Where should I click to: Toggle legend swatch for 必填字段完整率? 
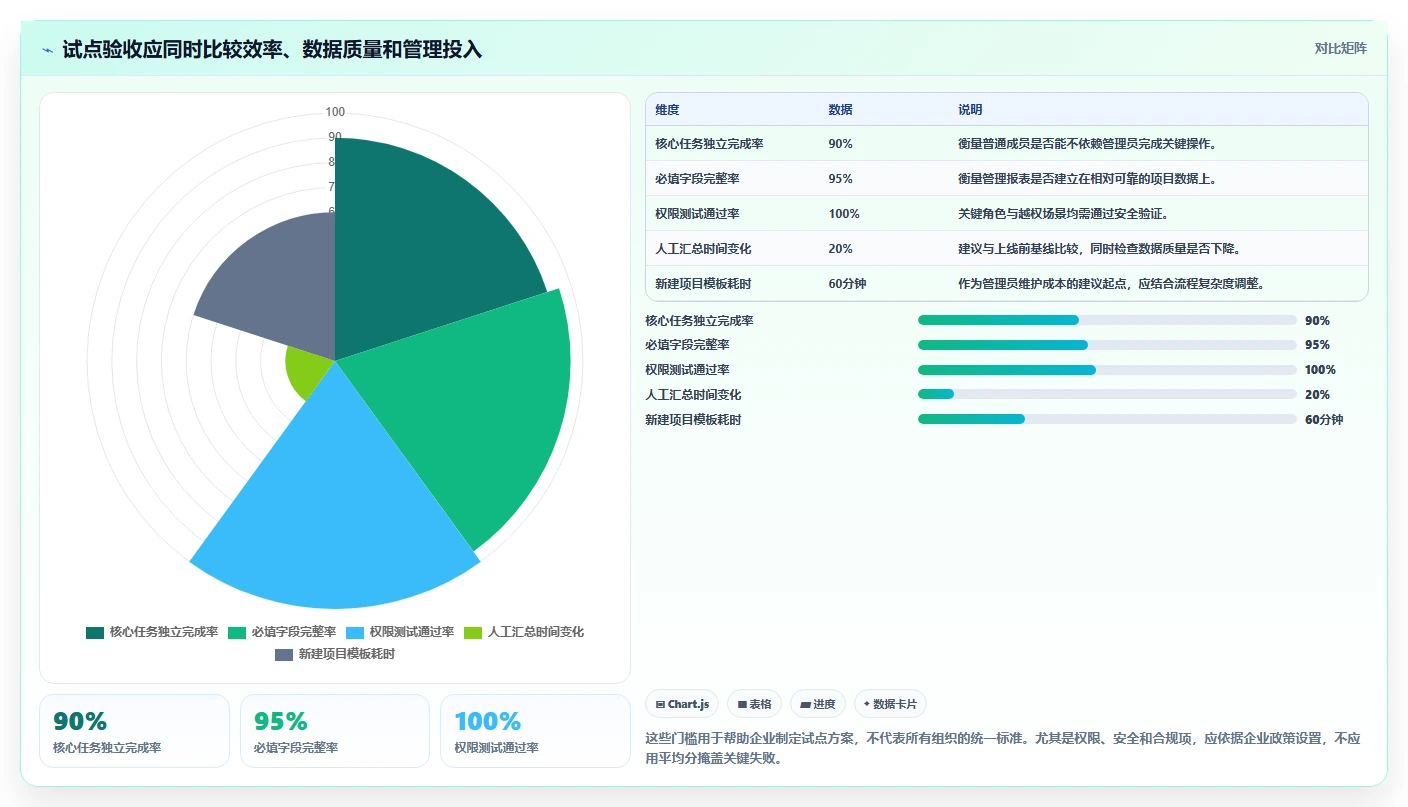(x=237, y=632)
